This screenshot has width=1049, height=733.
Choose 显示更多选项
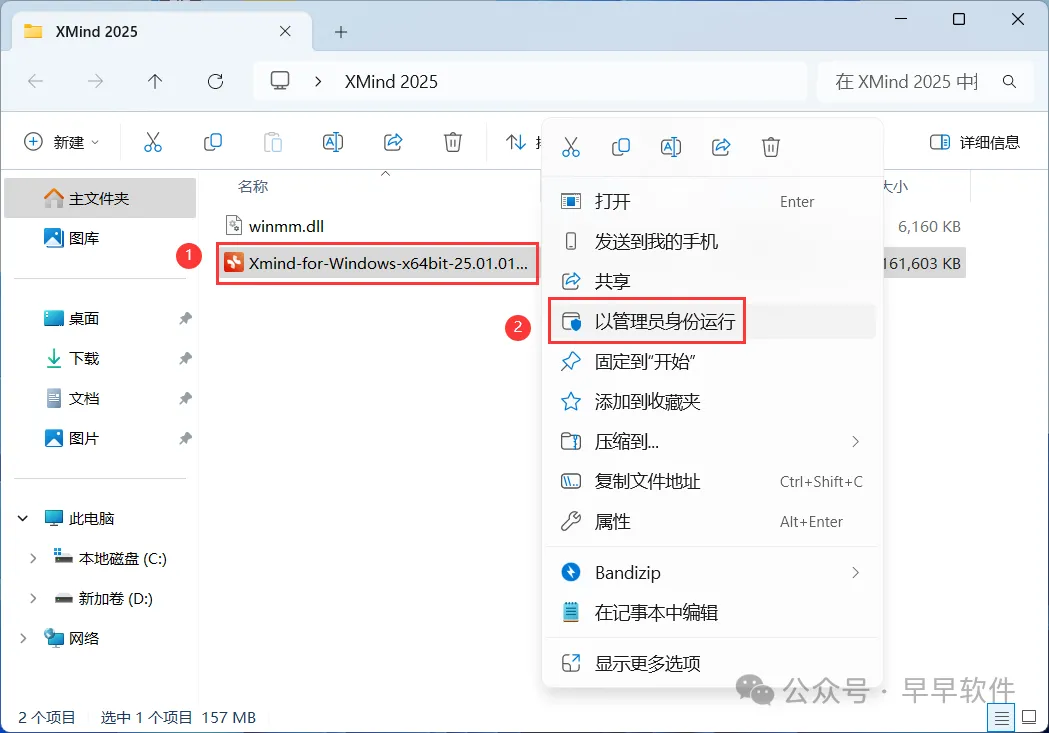(x=712, y=663)
